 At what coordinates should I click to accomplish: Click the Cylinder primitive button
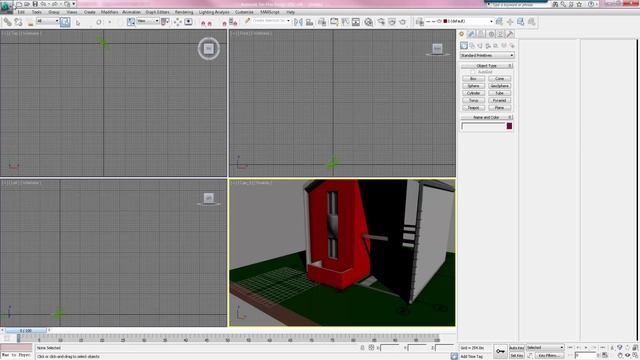coord(473,93)
